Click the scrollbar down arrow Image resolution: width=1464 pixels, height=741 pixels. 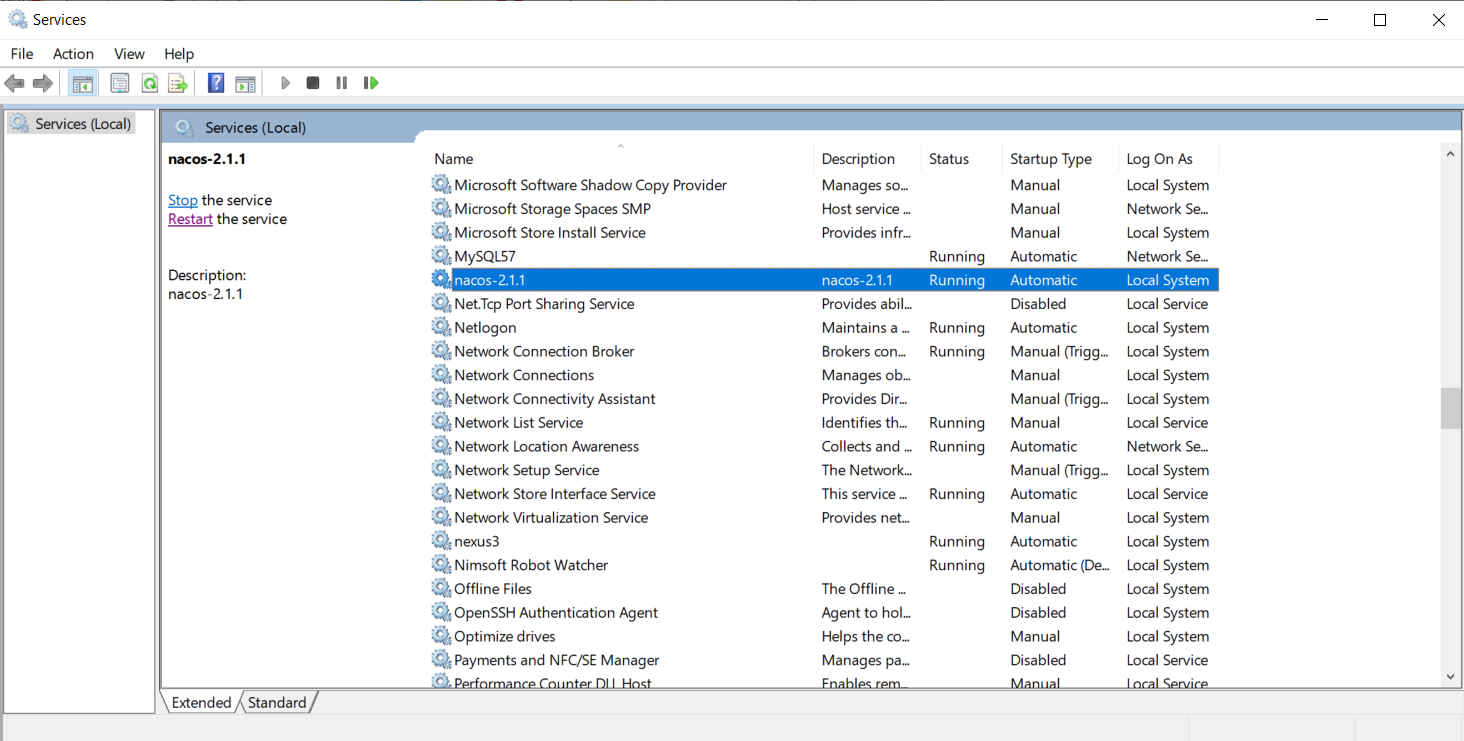click(1451, 677)
